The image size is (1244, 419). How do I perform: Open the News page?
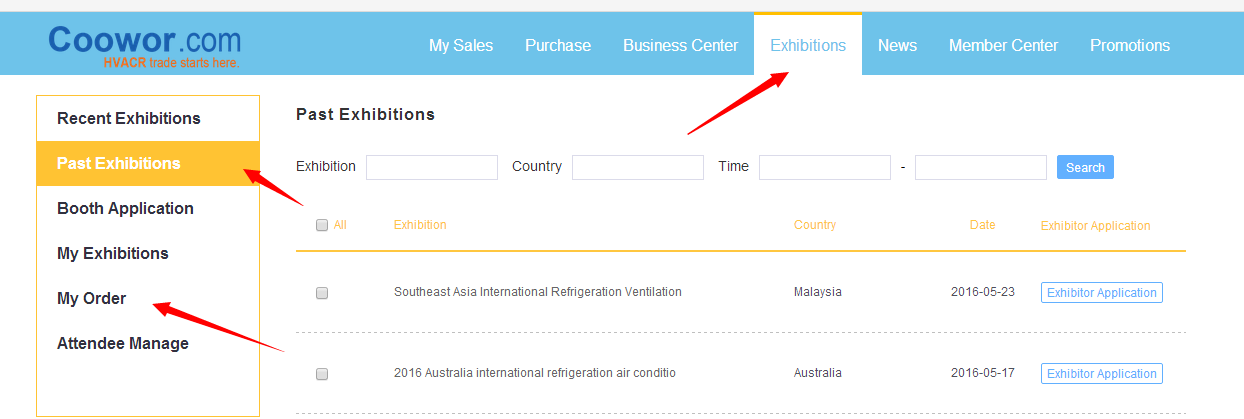[897, 45]
